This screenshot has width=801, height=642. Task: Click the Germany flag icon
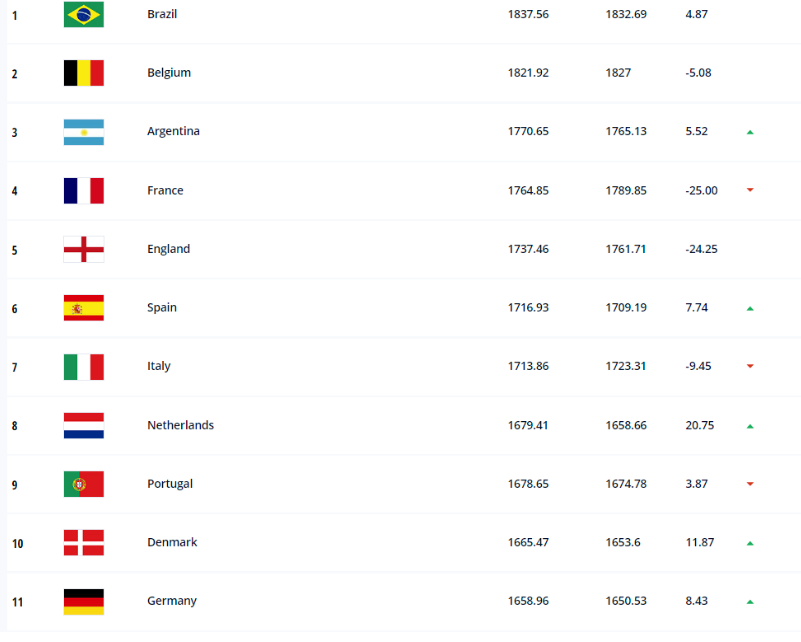pyautogui.click(x=83, y=601)
